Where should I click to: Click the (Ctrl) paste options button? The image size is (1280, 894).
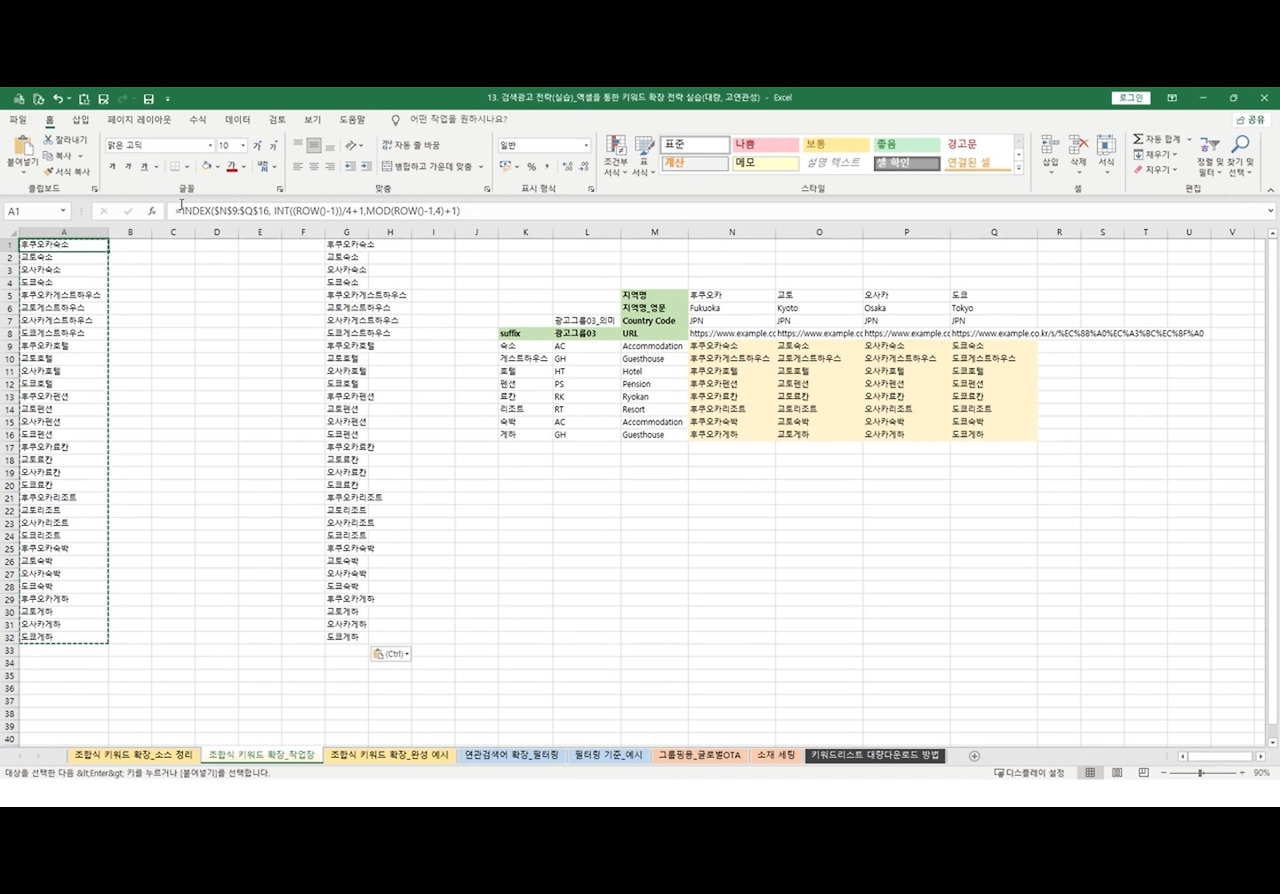coord(390,654)
